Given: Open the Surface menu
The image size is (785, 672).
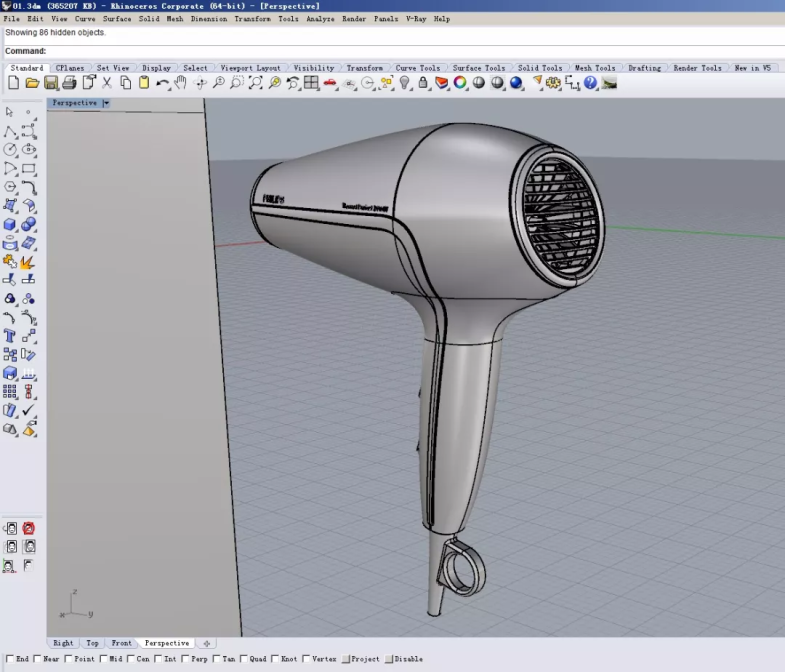Looking at the screenshot, I should coord(117,19).
